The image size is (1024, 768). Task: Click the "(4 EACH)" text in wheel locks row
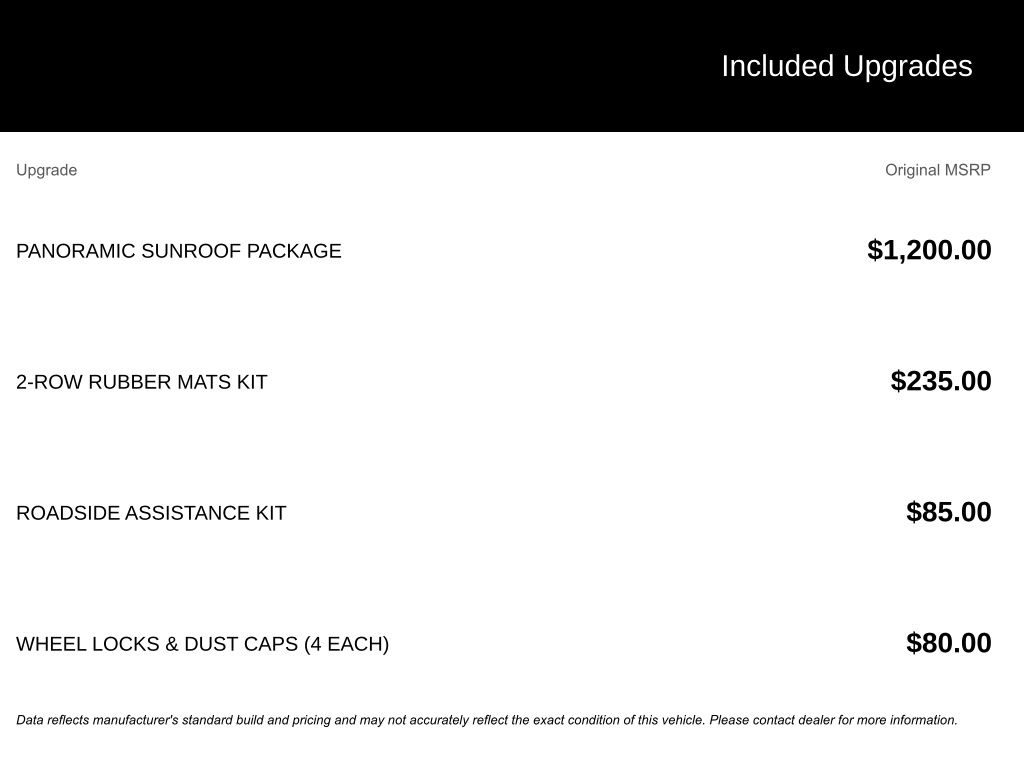tap(346, 644)
